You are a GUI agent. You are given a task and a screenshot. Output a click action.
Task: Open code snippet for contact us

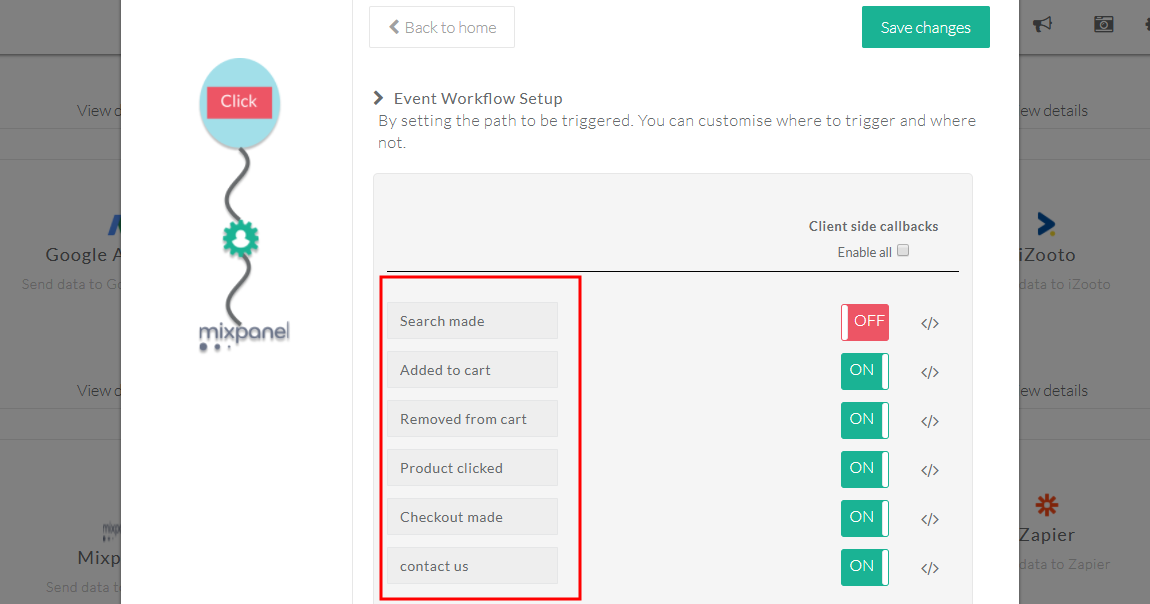pos(929,569)
